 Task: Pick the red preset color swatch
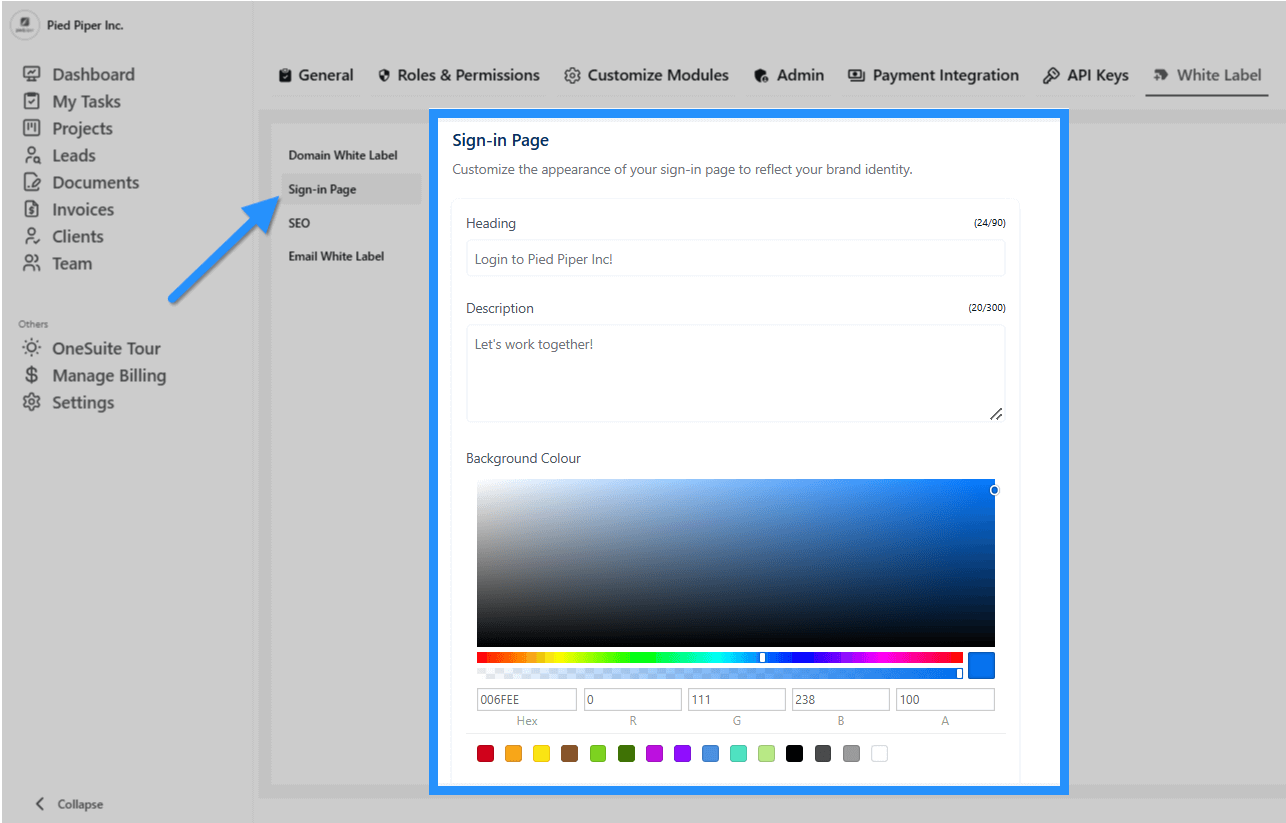[x=485, y=753]
